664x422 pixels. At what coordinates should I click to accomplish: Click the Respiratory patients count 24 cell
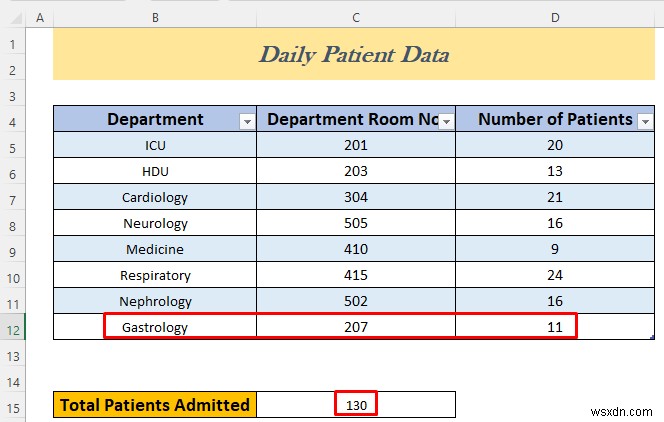tap(555, 275)
